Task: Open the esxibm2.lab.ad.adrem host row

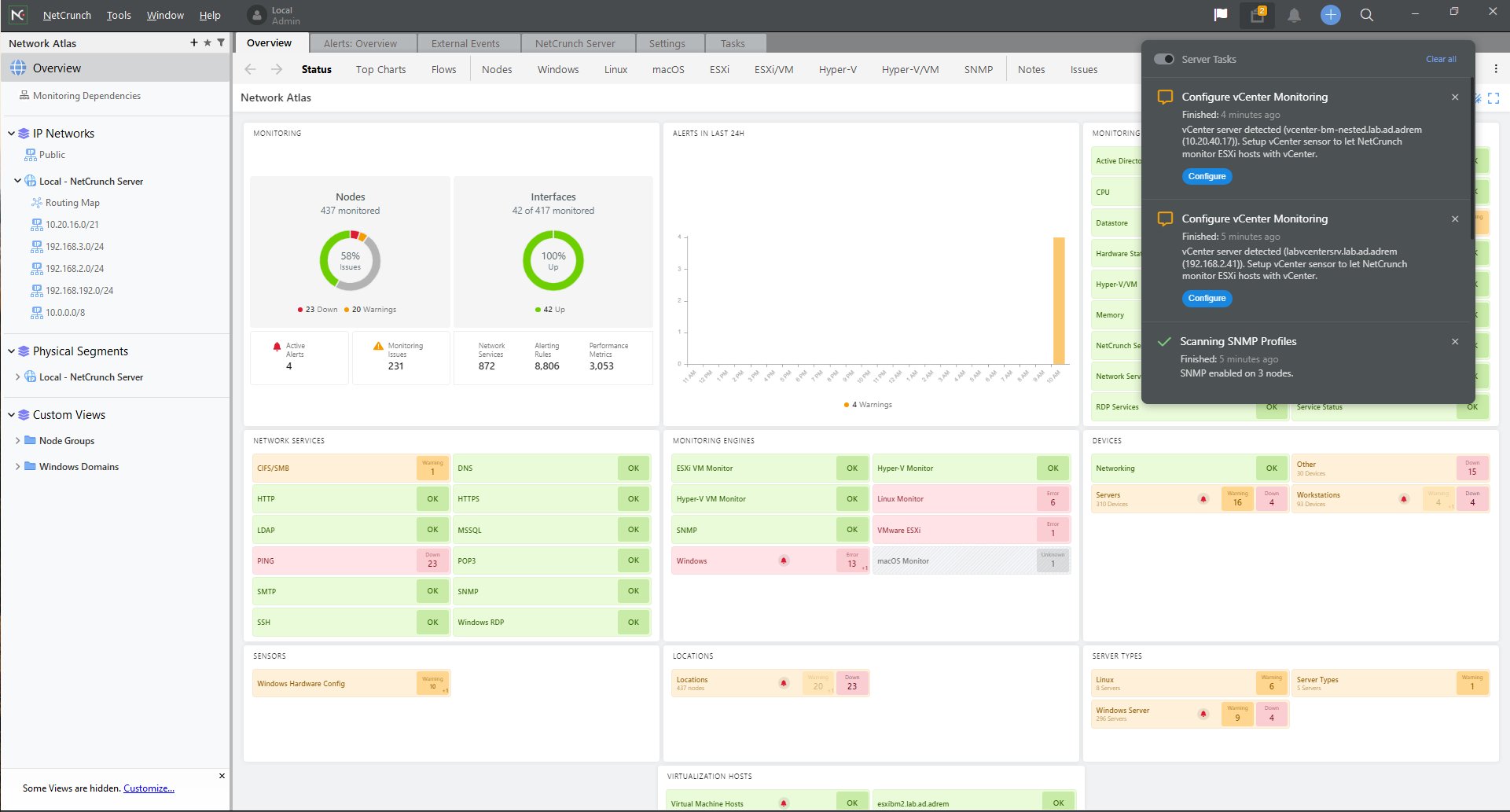Action: pos(974,801)
